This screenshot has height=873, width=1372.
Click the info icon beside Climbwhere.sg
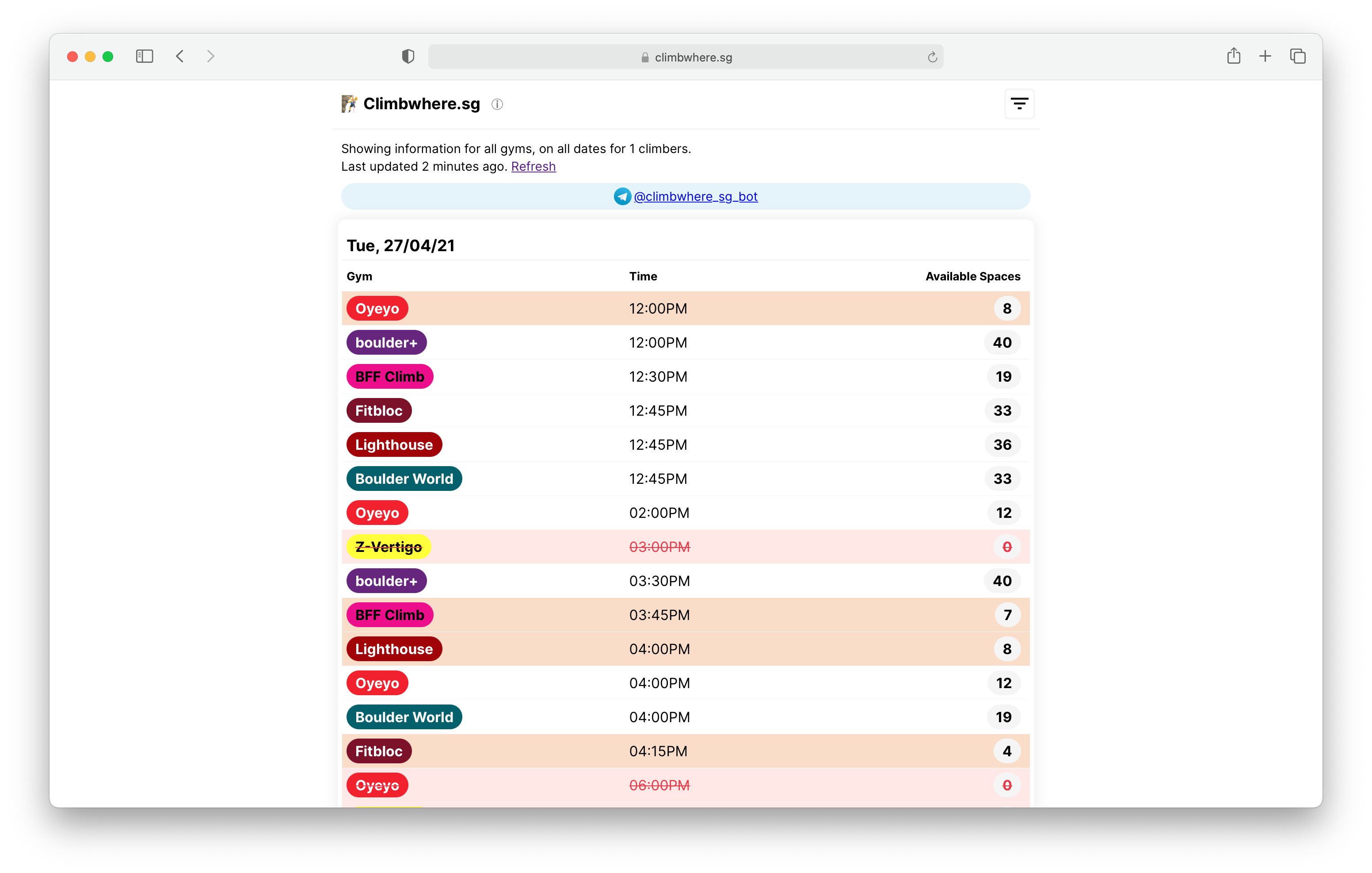tap(497, 104)
